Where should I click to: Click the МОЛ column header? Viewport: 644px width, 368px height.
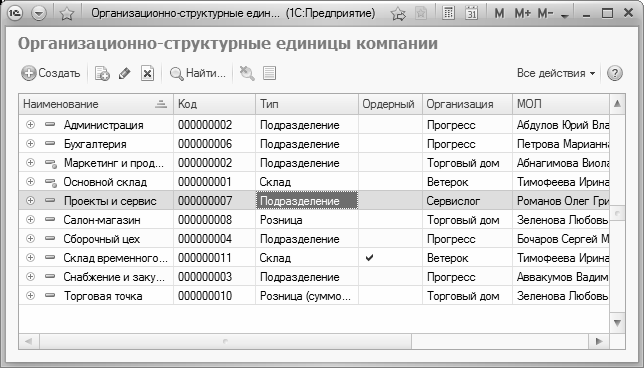point(561,104)
